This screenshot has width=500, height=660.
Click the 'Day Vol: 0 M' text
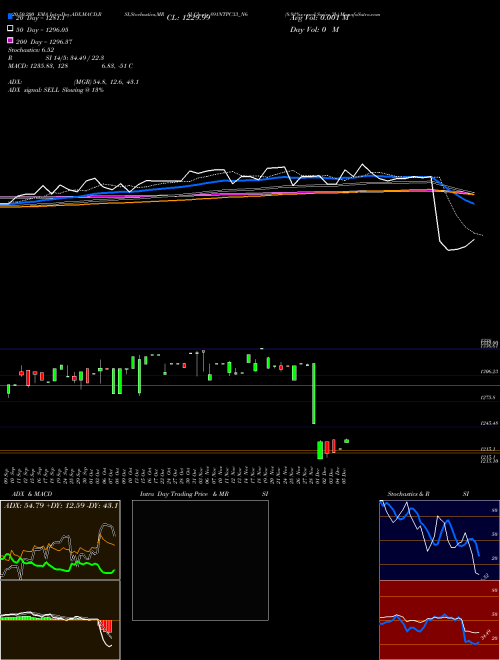(x=314, y=30)
